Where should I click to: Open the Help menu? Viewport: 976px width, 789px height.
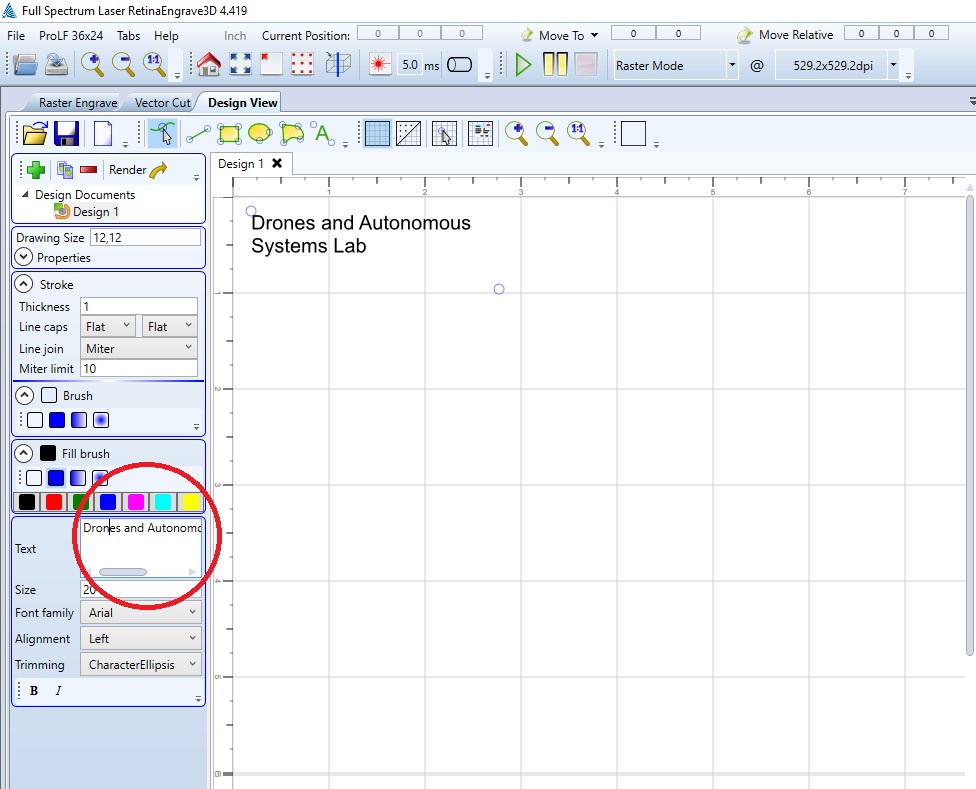tap(166, 36)
